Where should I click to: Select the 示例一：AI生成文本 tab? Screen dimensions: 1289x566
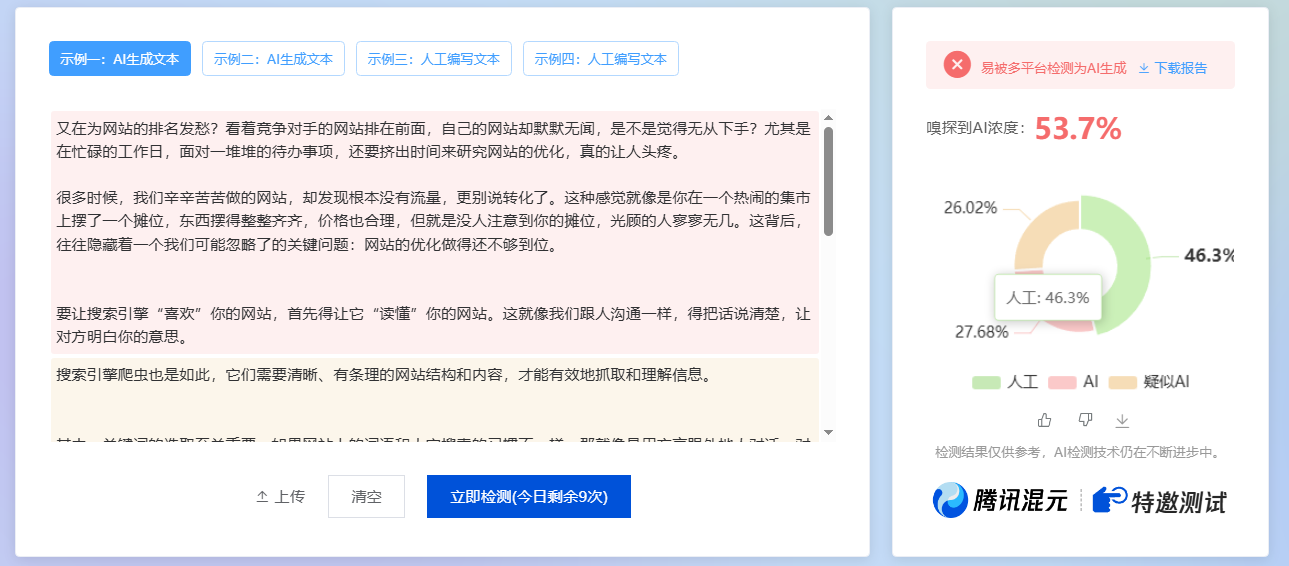120,59
